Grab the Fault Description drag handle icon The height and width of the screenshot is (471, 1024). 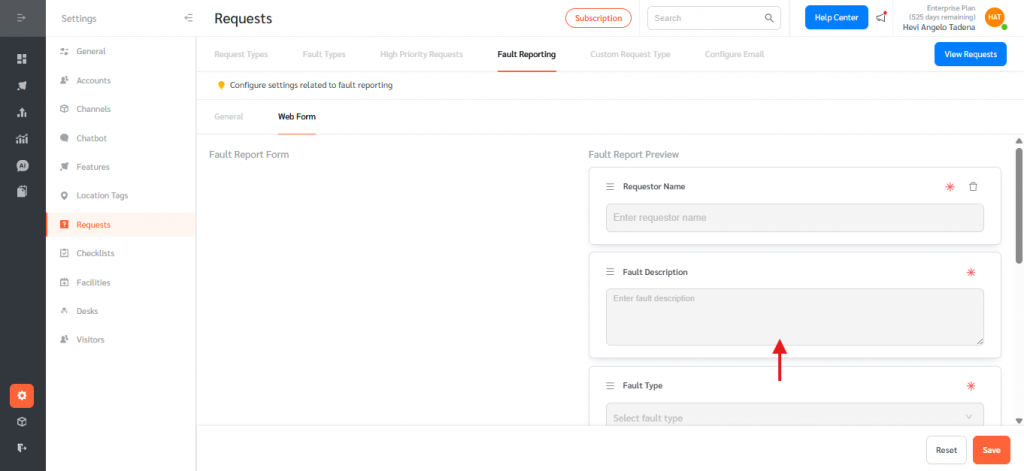[610, 272]
